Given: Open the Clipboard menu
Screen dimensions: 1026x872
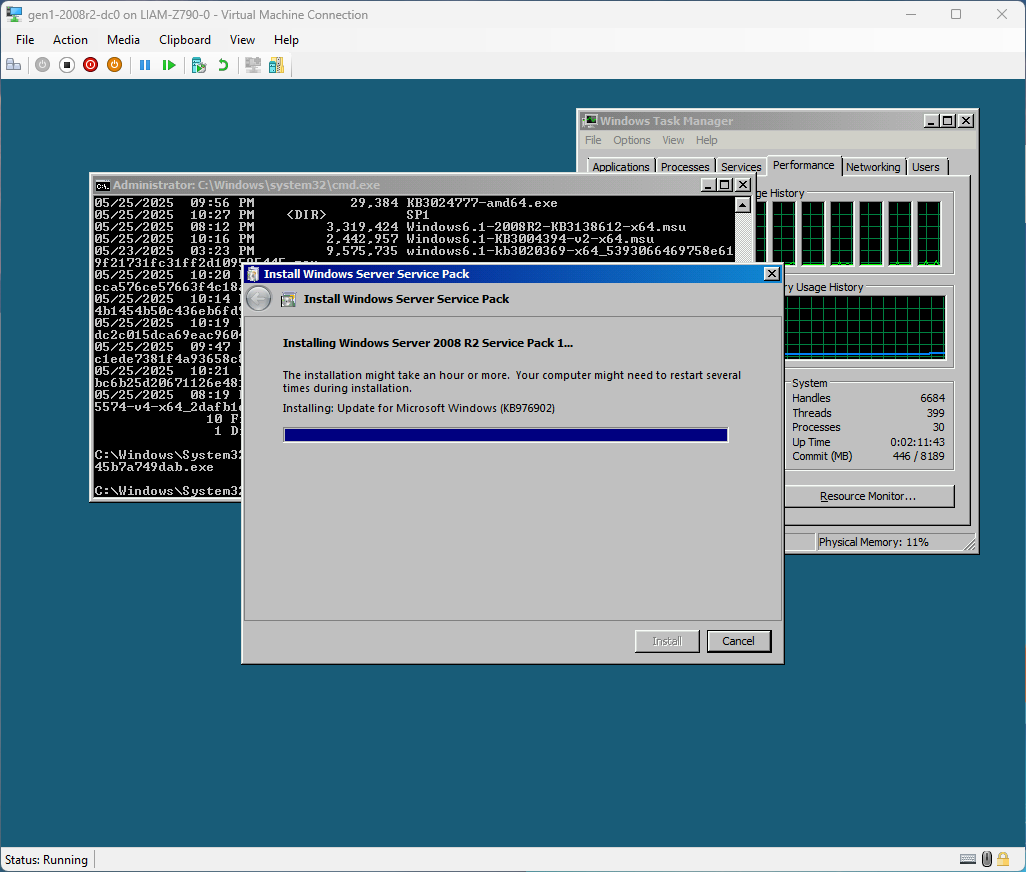Looking at the screenshot, I should [x=185, y=40].
